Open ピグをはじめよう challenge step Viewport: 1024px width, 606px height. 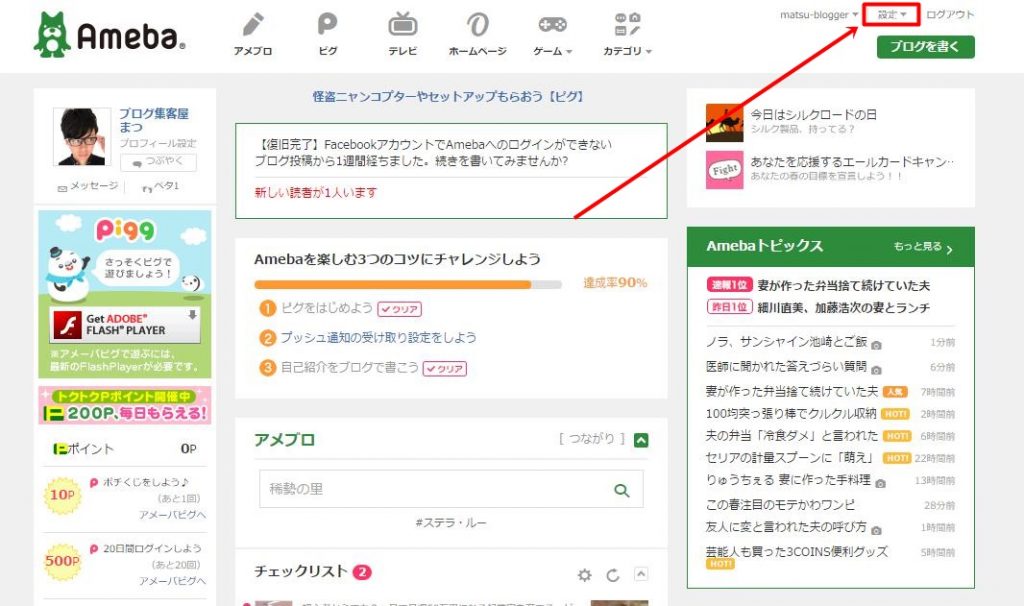(x=327, y=308)
